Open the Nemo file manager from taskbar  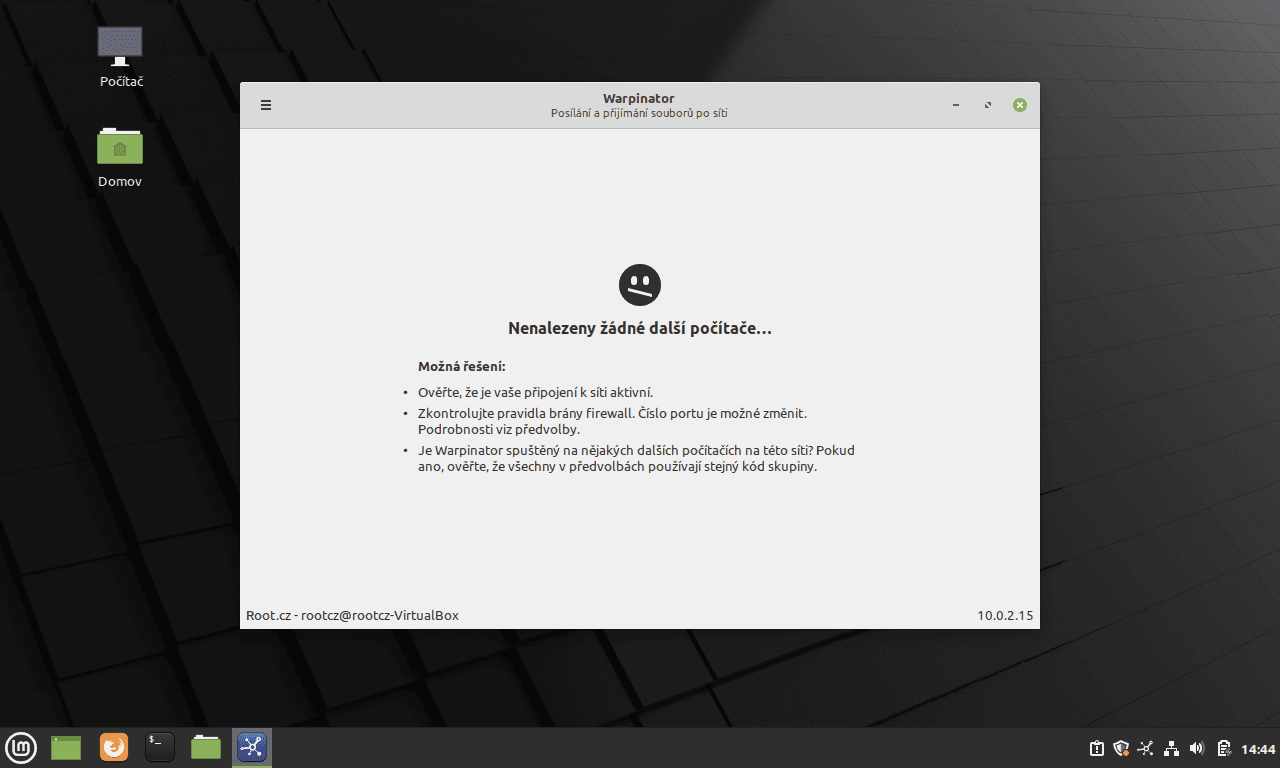205,747
